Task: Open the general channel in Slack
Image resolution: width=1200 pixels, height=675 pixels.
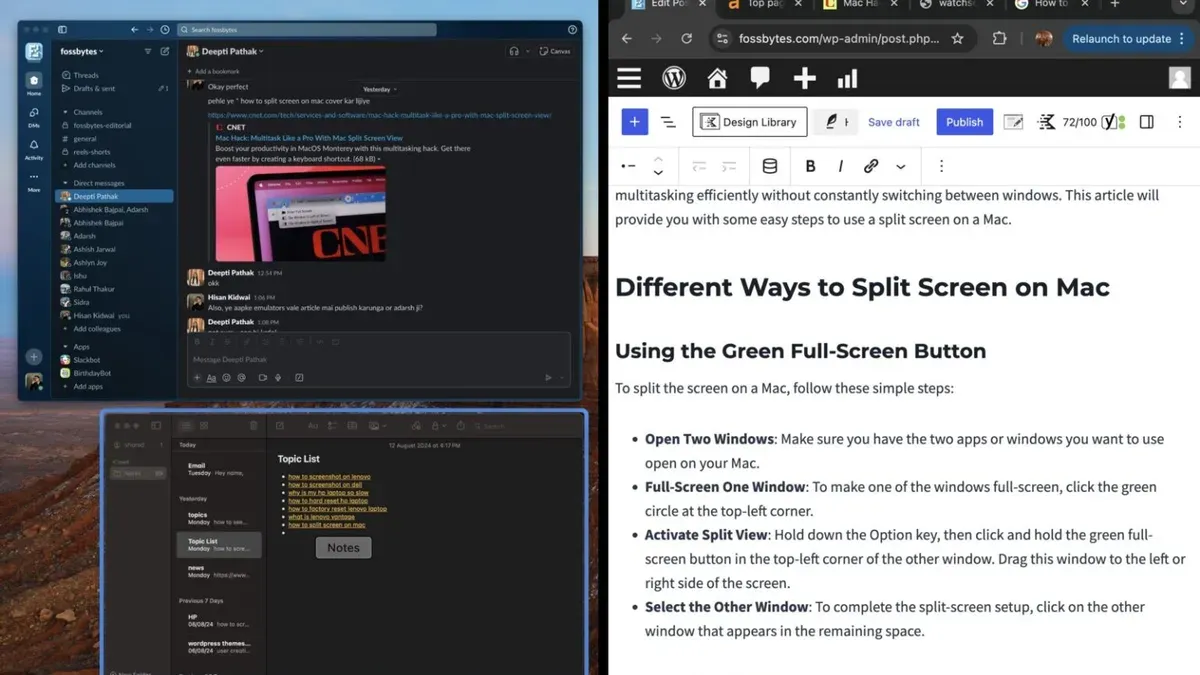Action: point(85,139)
